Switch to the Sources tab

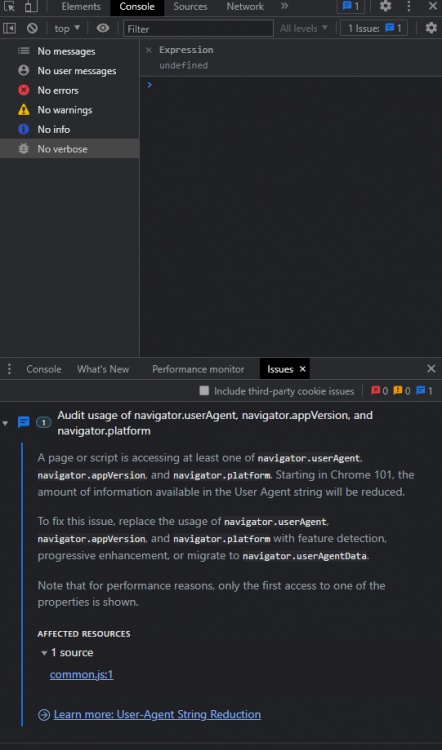pos(190,7)
